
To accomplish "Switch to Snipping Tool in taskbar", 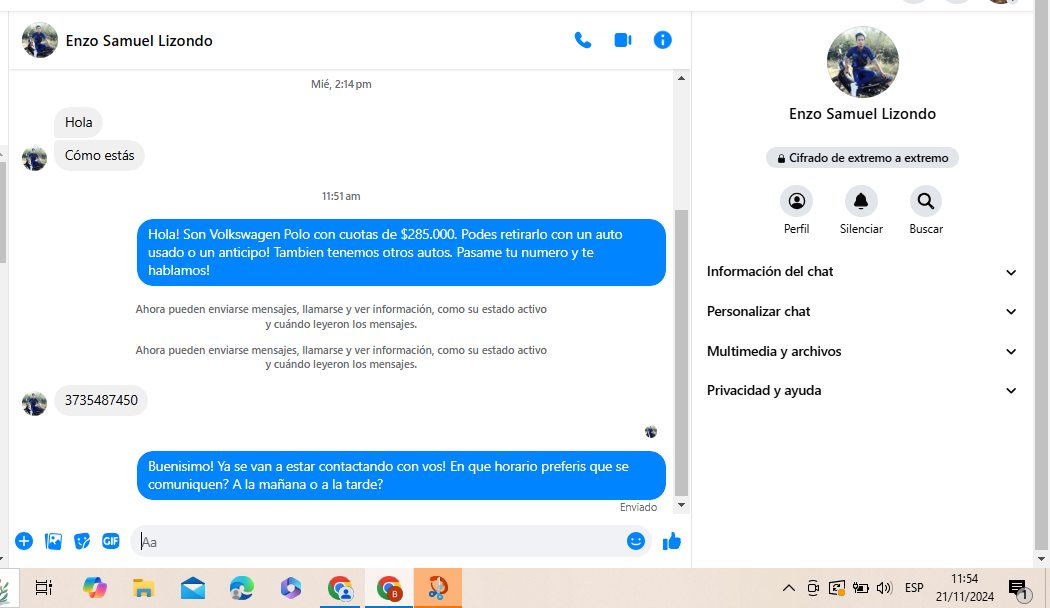I will tap(438, 588).
